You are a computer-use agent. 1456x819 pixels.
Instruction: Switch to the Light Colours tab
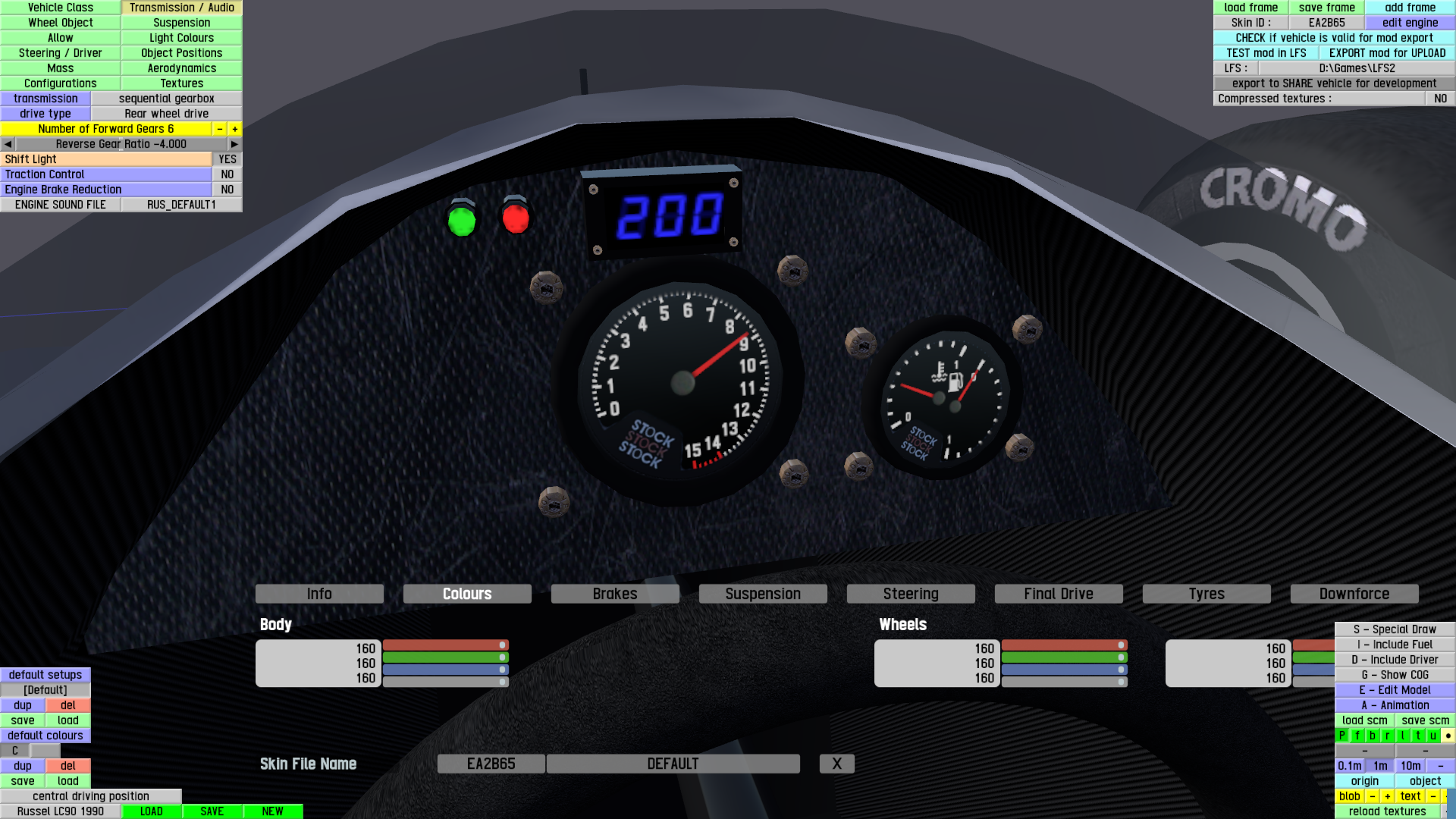182,38
